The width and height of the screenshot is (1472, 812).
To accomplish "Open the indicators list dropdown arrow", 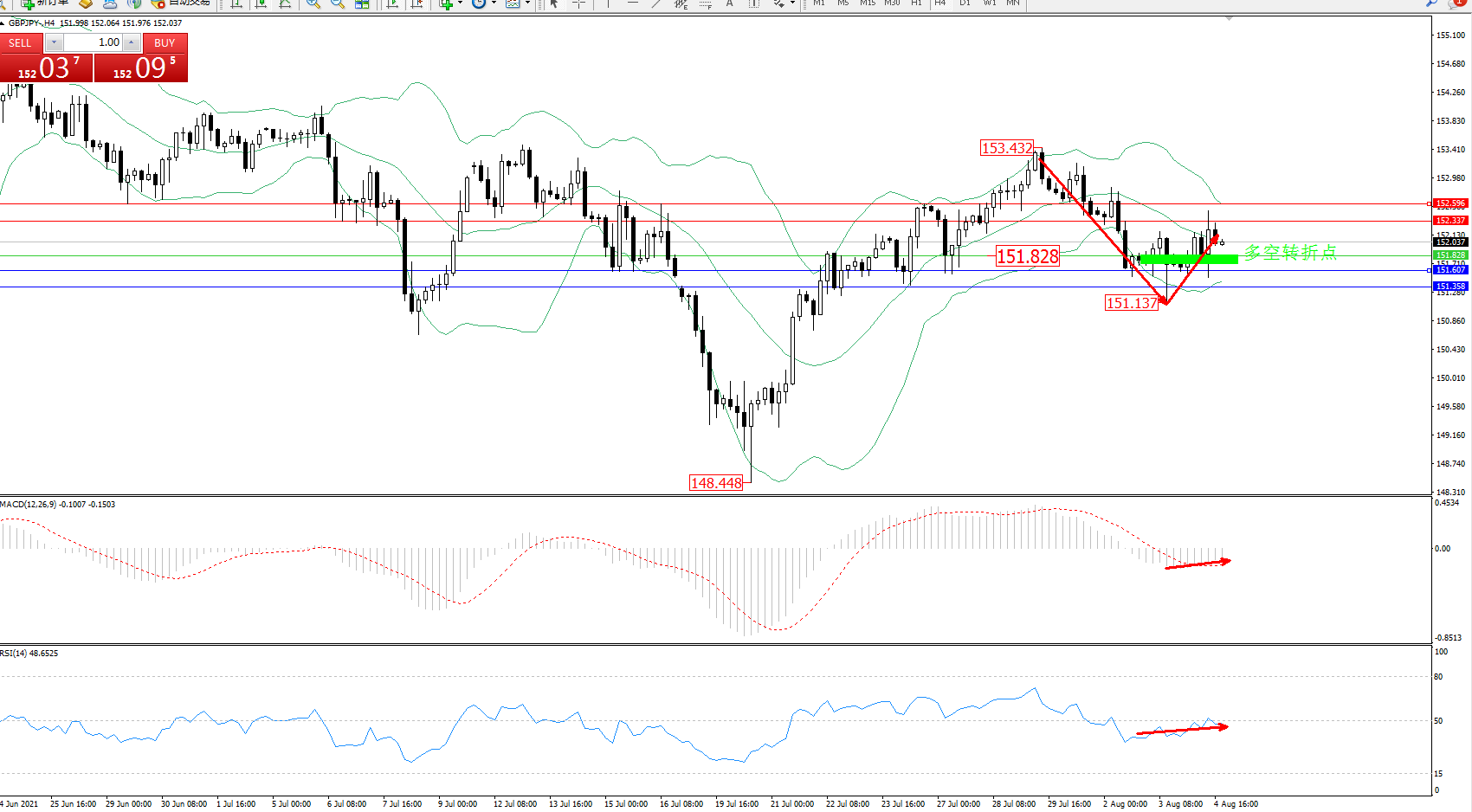I will tap(460, 3).
